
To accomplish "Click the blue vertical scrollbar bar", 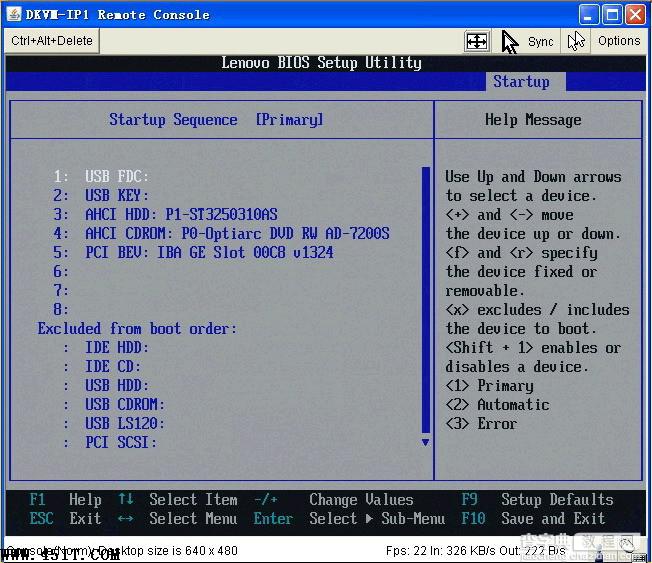I will click(425, 300).
